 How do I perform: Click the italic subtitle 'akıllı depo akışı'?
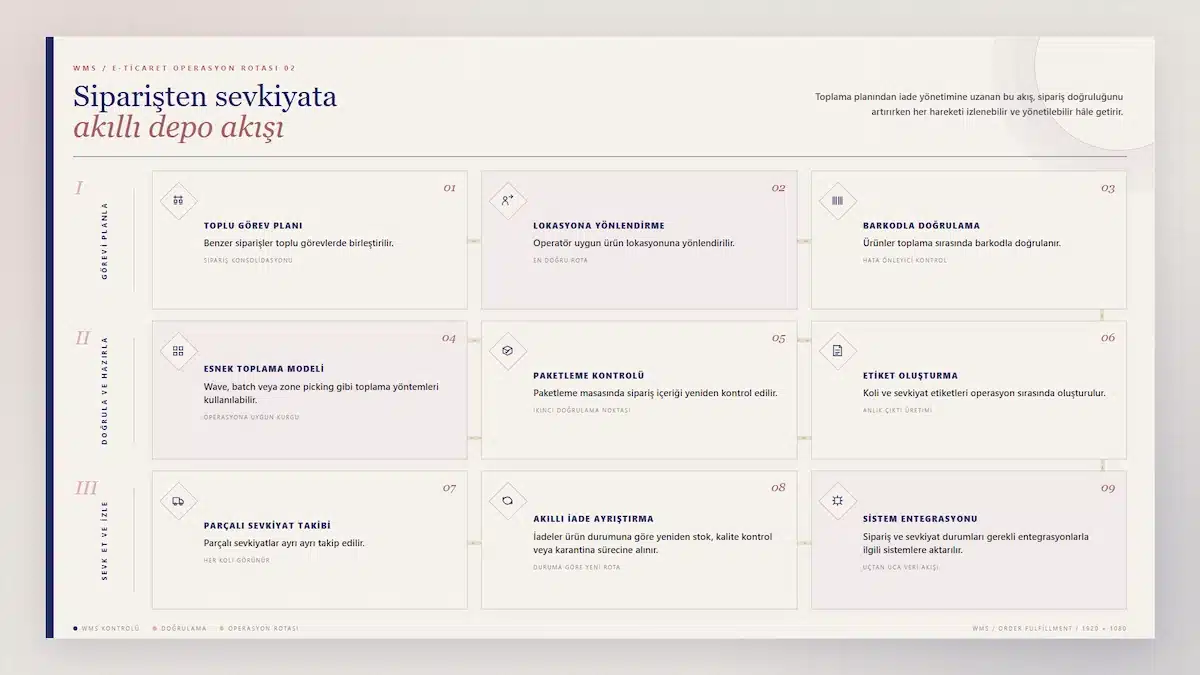(178, 128)
